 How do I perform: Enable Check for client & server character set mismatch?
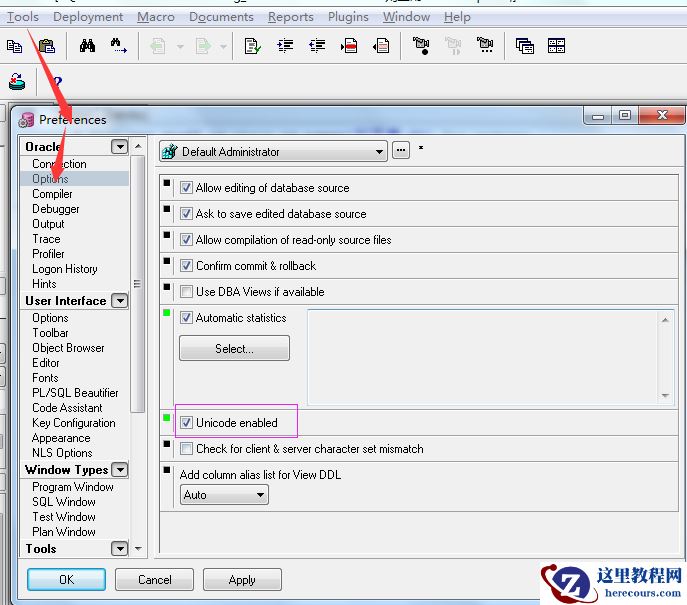tap(186, 449)
